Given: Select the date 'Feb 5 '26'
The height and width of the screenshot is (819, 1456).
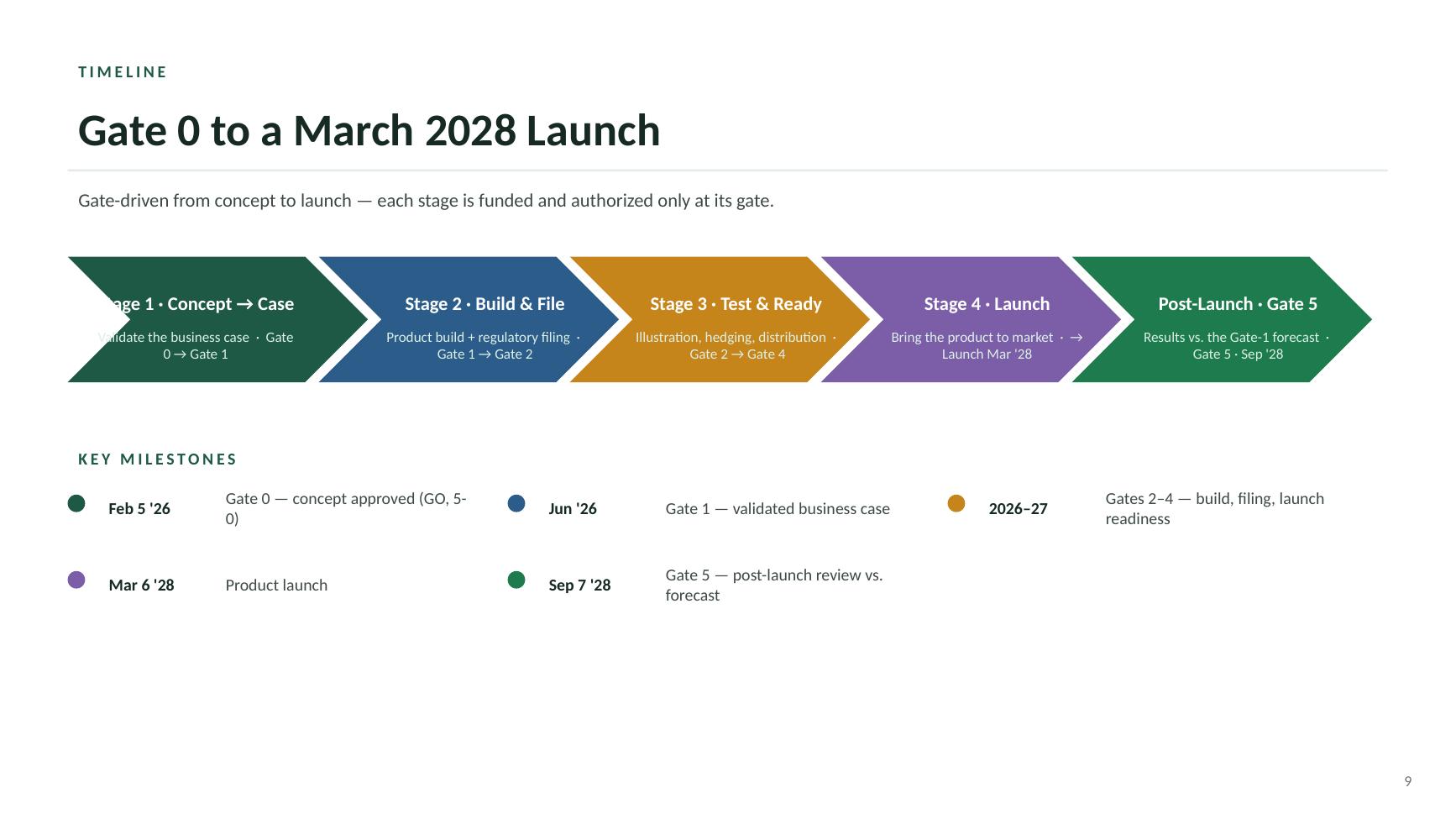Looking at the screenshot, I should coord(139,509).
